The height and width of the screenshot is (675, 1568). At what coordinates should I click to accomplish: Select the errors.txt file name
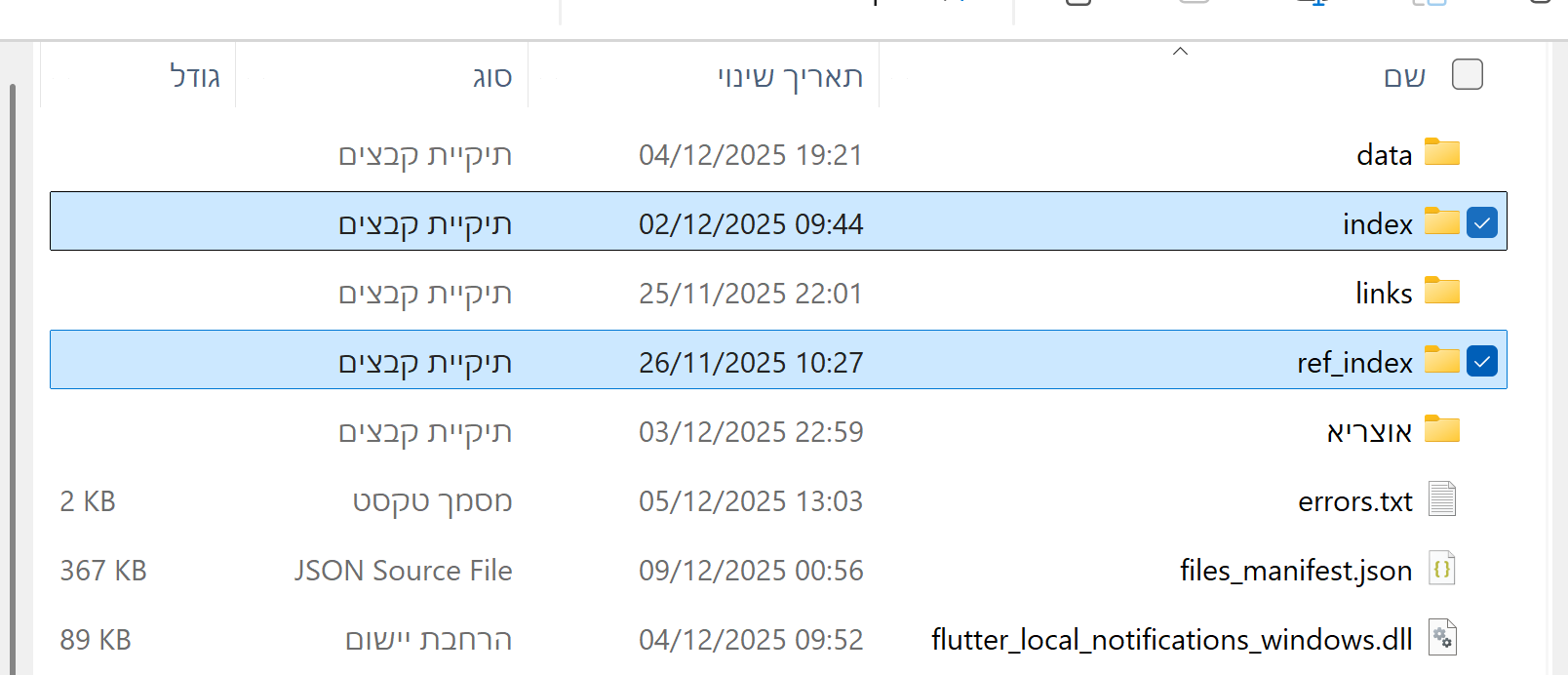click(x=1355, y=500)
